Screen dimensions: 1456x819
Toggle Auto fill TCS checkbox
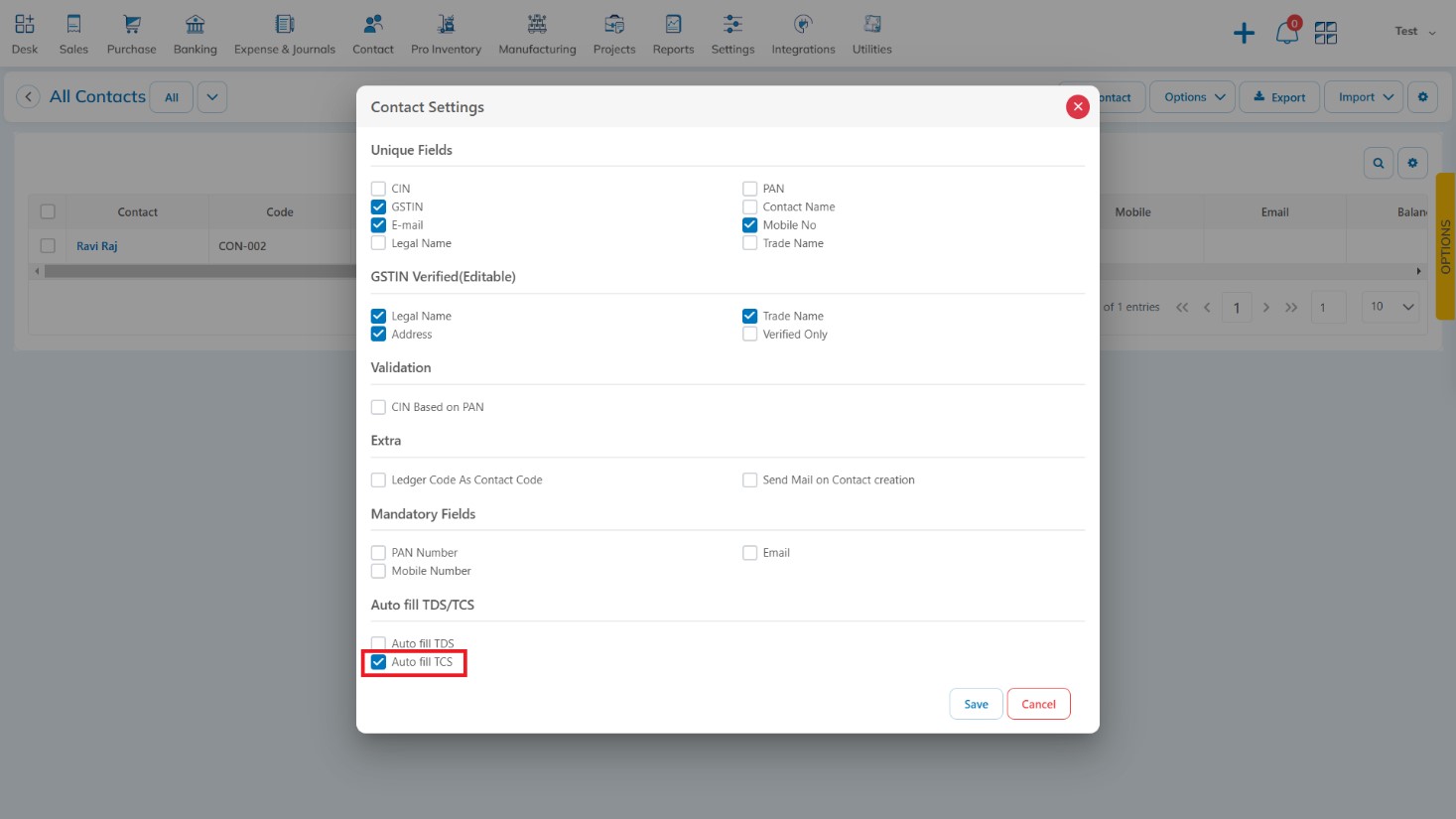(x=378, y=662)
